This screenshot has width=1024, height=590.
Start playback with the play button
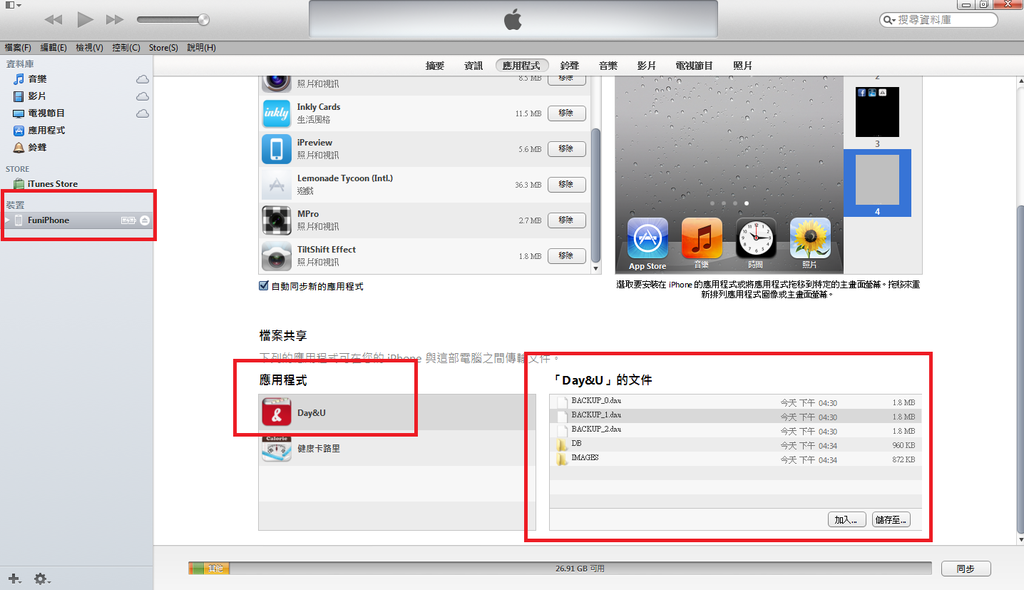coord(85,20)
